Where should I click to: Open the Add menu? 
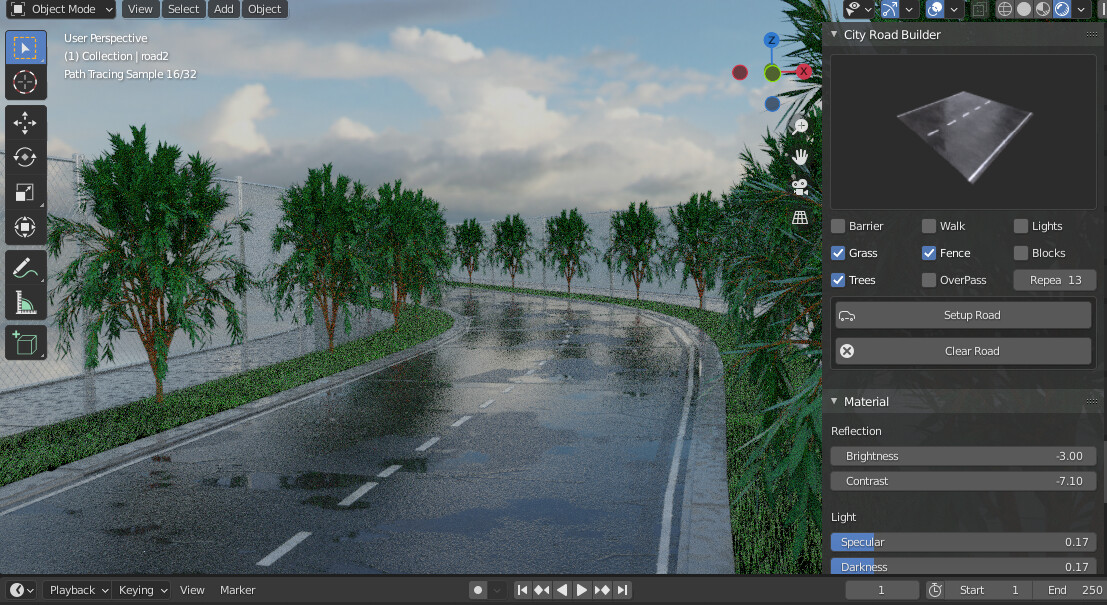223,9
